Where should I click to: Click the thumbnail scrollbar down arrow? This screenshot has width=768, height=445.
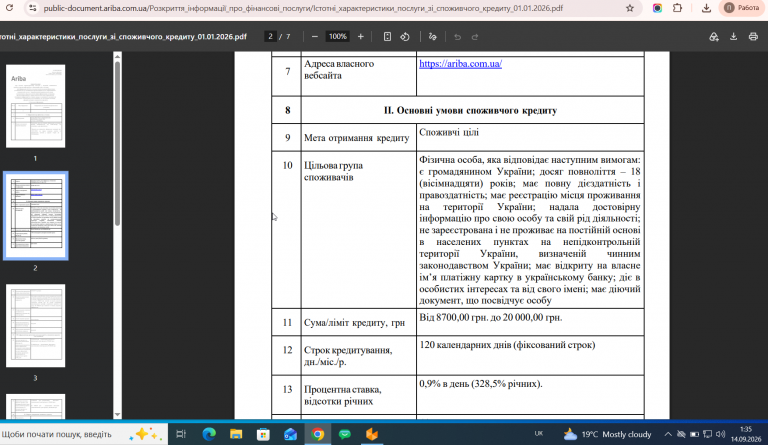[x=117, y=414]
